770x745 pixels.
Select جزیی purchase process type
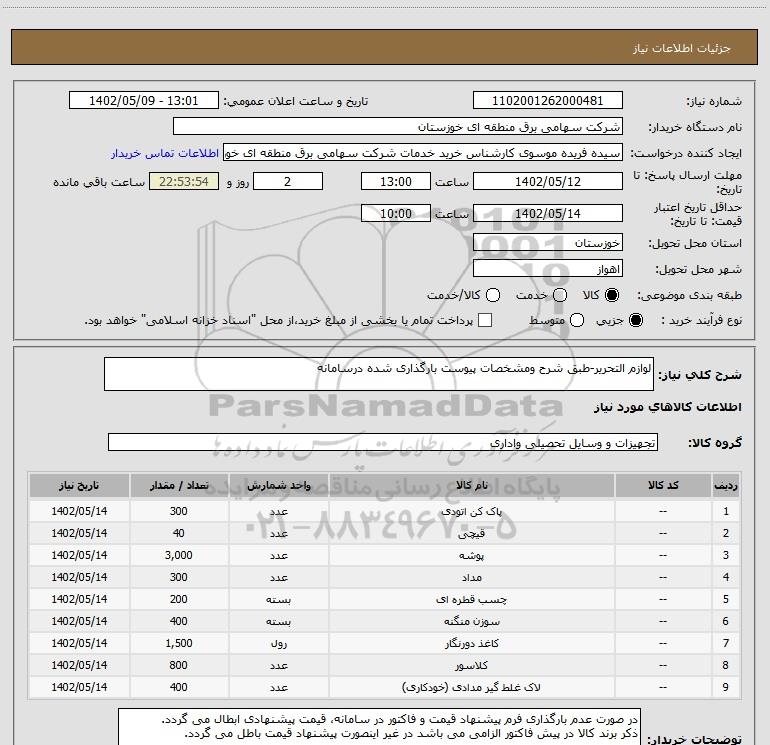[637, 321]
